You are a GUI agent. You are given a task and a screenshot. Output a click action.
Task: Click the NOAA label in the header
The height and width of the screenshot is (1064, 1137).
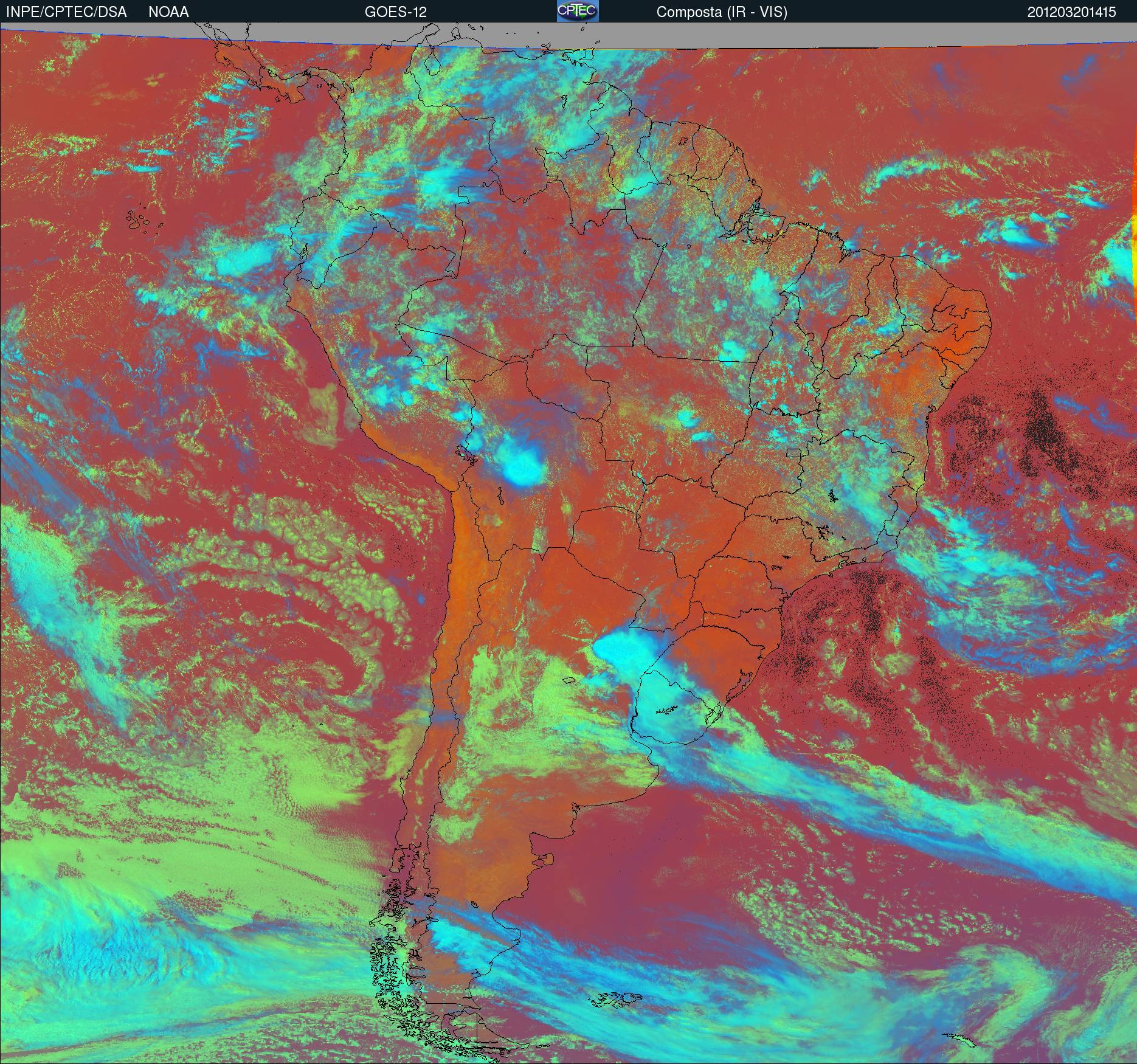click(x=168, y=12)
